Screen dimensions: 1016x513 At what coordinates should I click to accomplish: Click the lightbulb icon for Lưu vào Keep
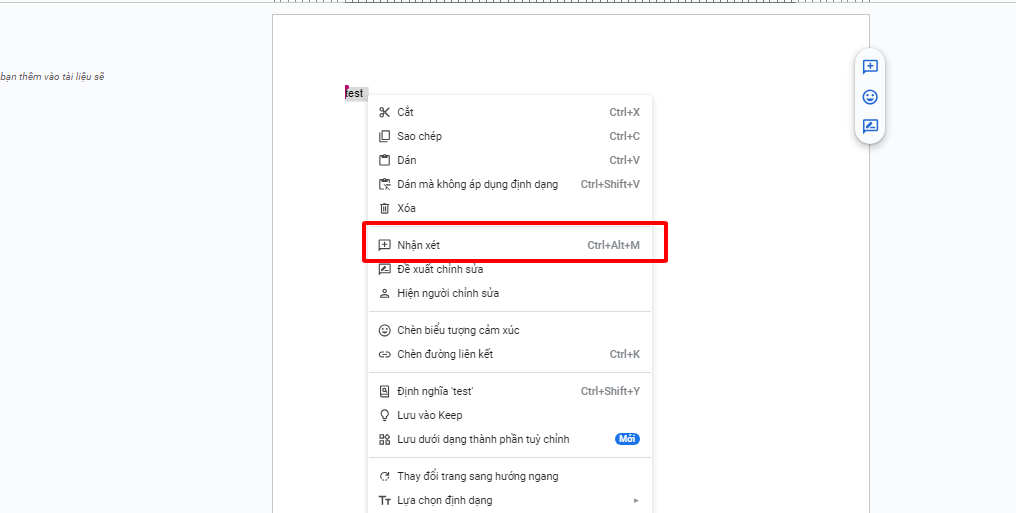(384, 415)
